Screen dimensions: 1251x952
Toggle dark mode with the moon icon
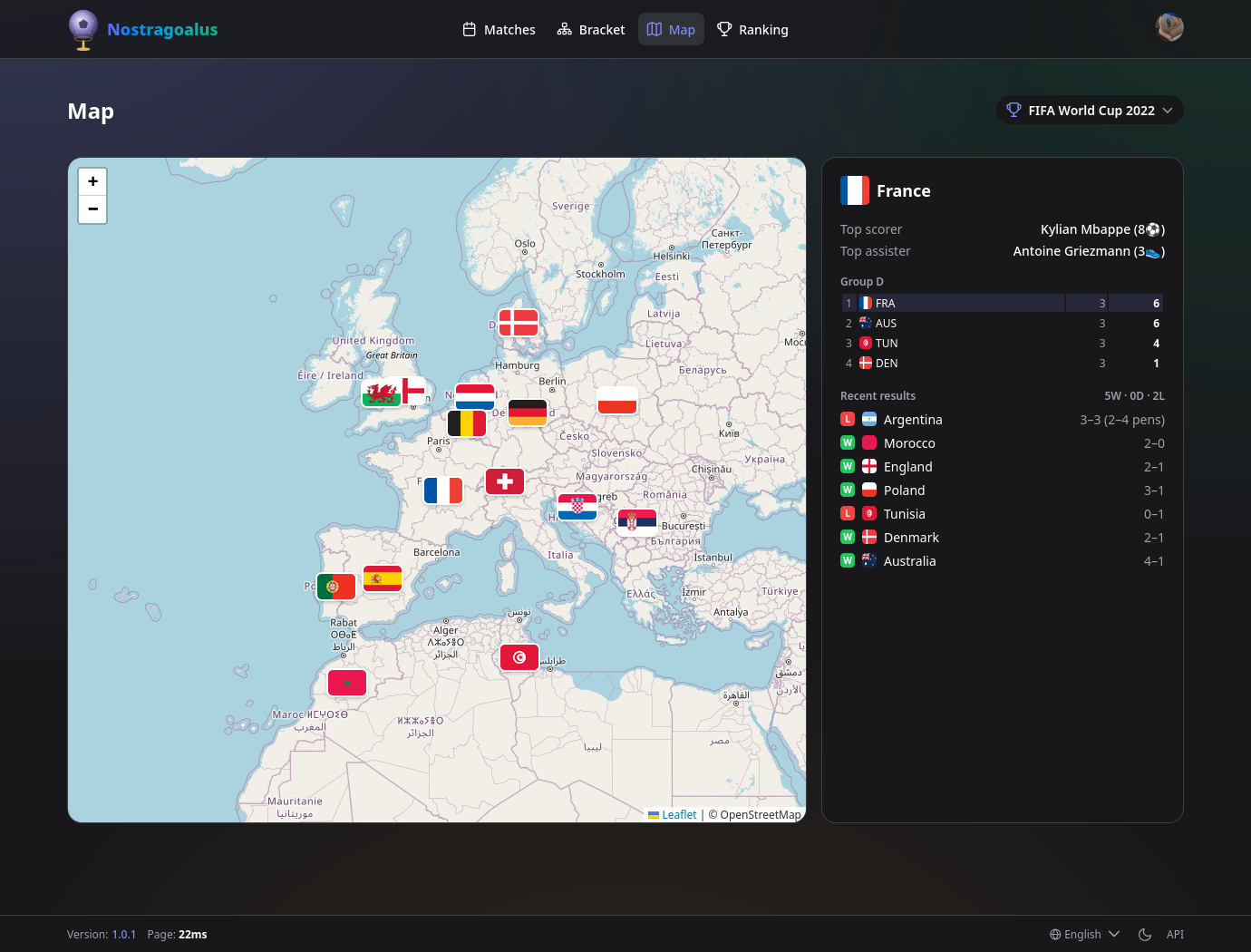[1145, 935]
